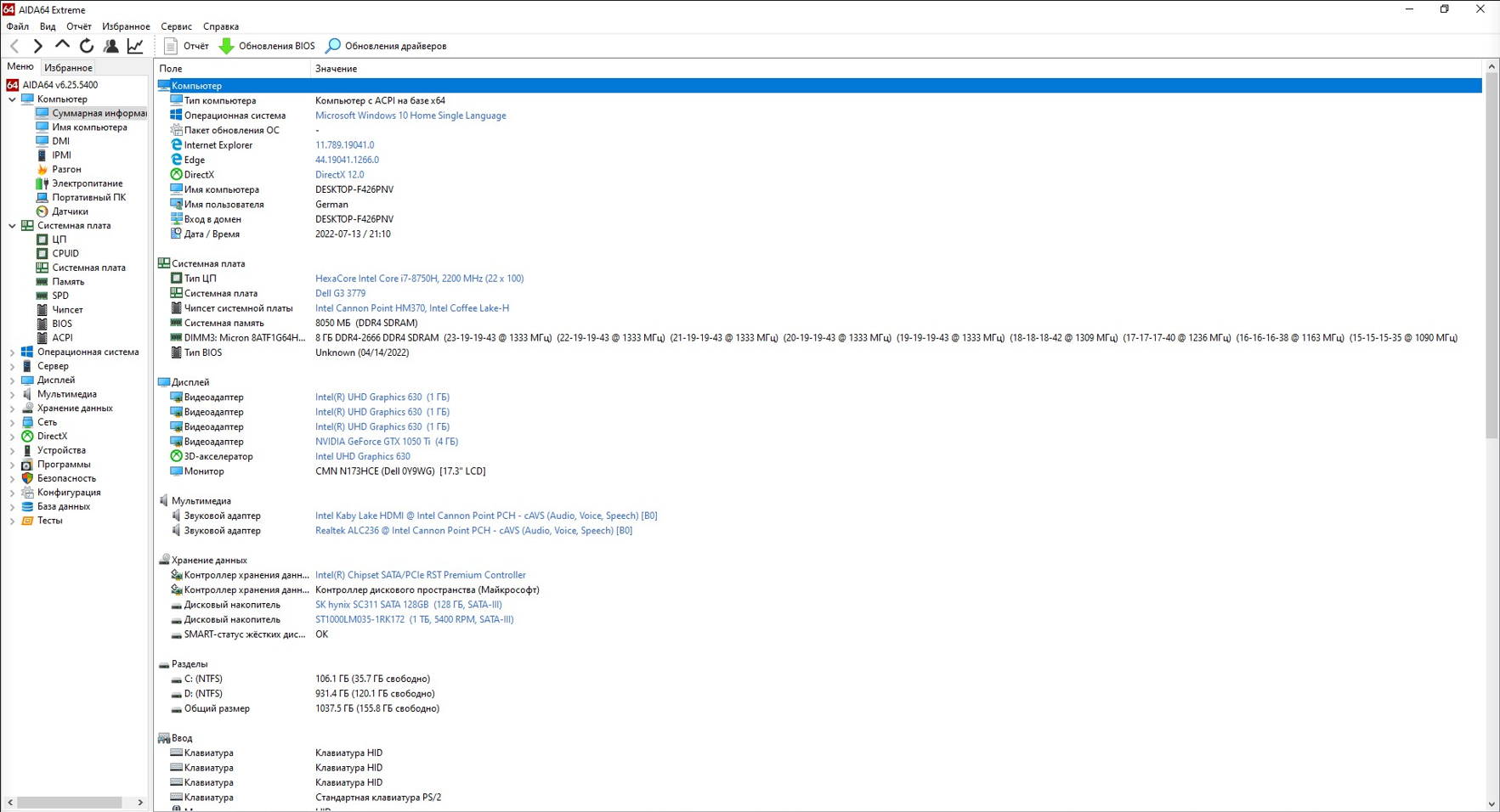Go up one level with the up arrow icon
The image size is (1500, 812).
point(62,46)
